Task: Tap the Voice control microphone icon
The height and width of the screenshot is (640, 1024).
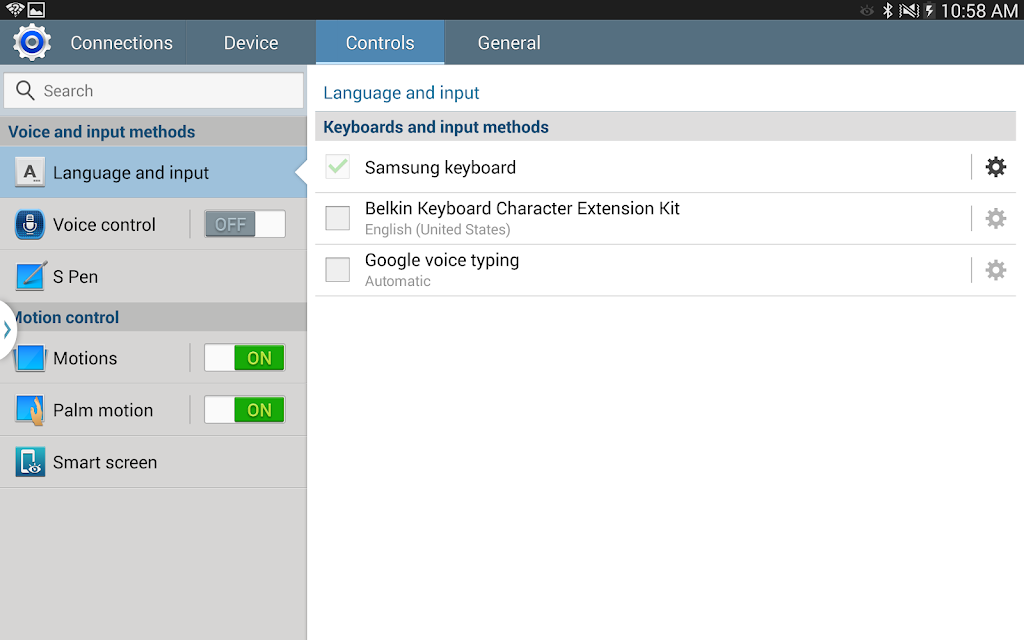Action: [x=29, y=224]
